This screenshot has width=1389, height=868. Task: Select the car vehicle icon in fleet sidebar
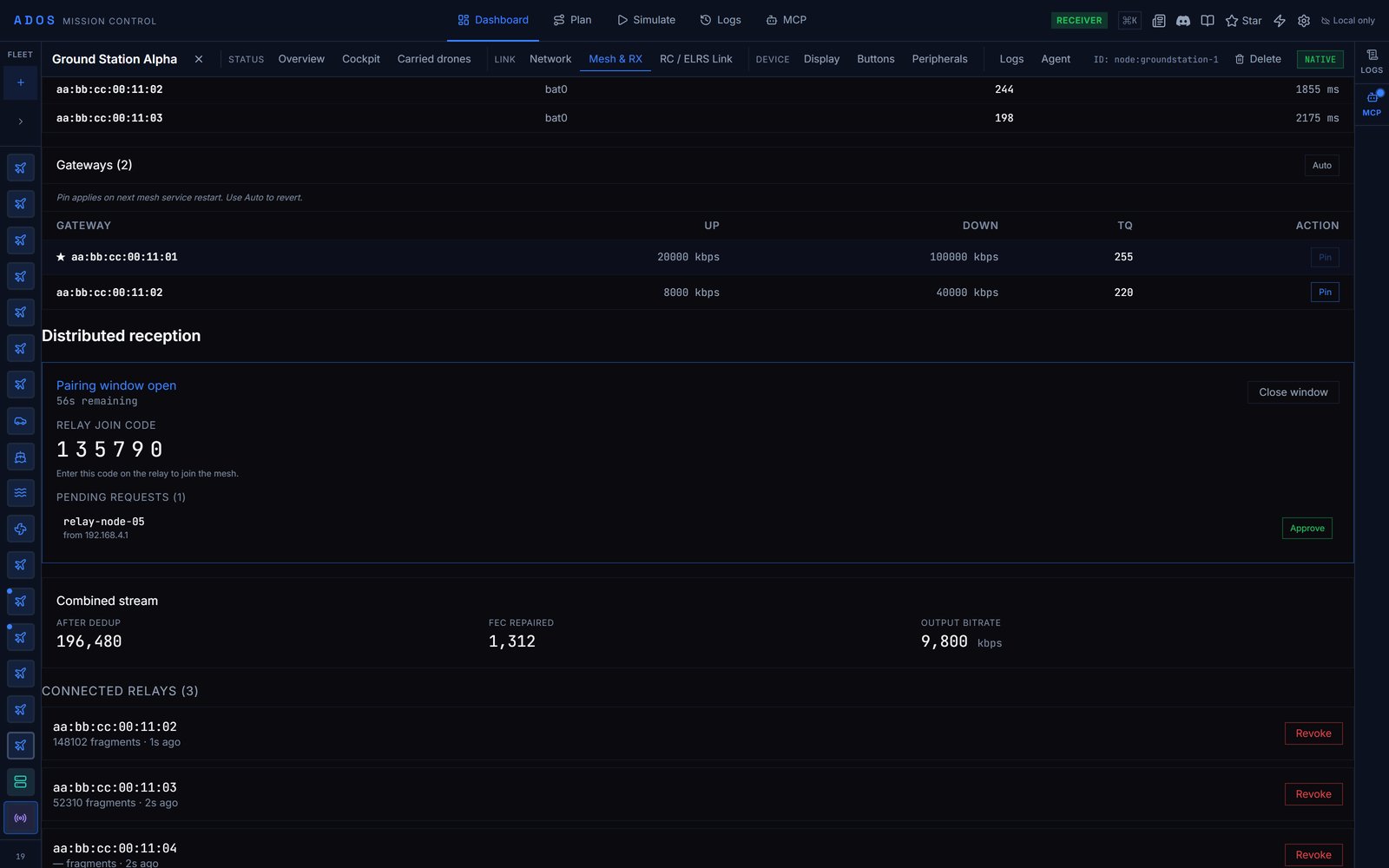click(21, 421)
